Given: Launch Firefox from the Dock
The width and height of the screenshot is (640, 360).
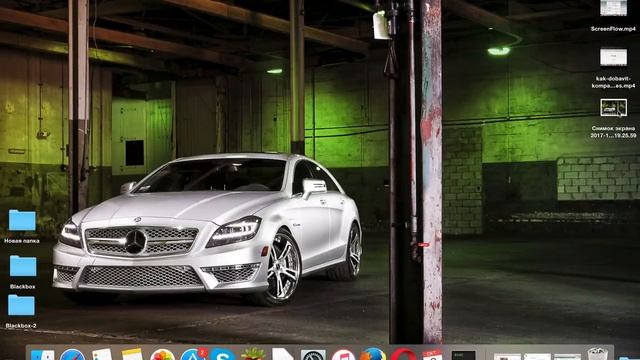Looking at the screenshot, I should click(x=372, y=354).
